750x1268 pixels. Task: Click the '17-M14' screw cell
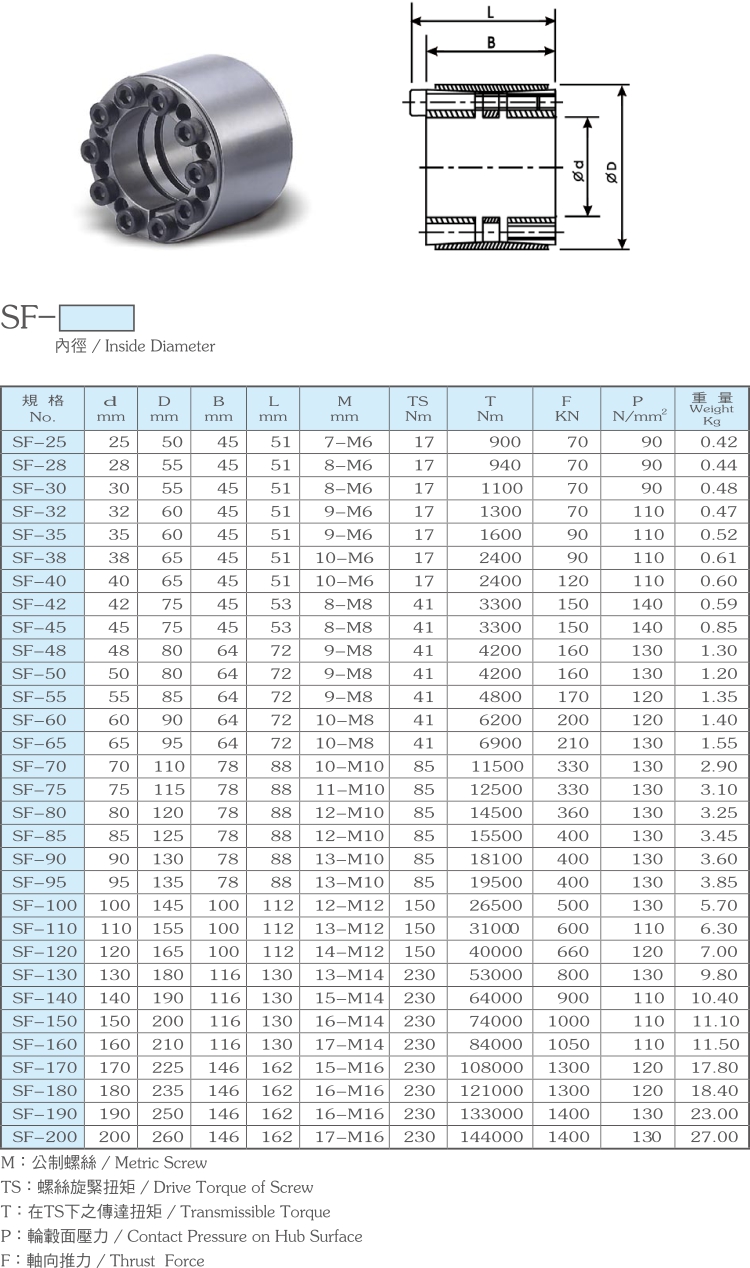[349, 1044]
